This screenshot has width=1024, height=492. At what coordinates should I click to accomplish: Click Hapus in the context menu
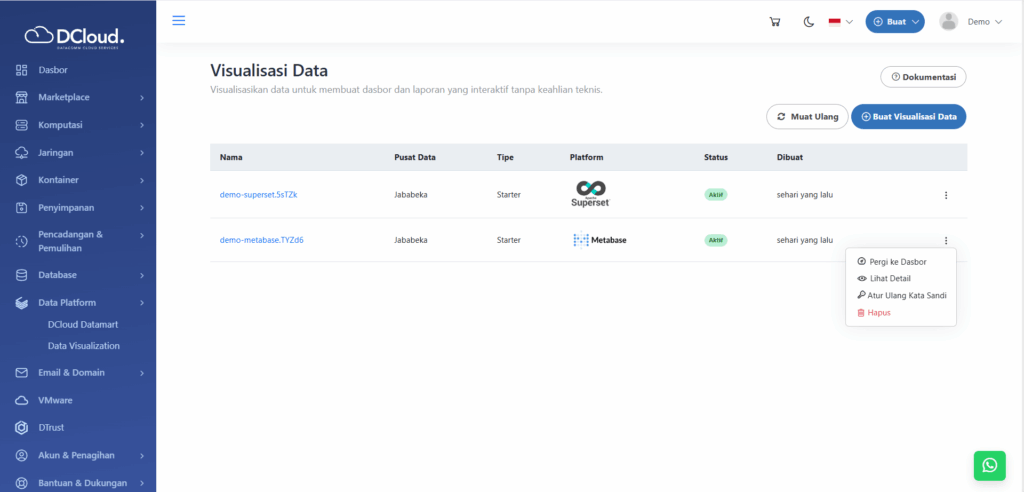point(878,313)
